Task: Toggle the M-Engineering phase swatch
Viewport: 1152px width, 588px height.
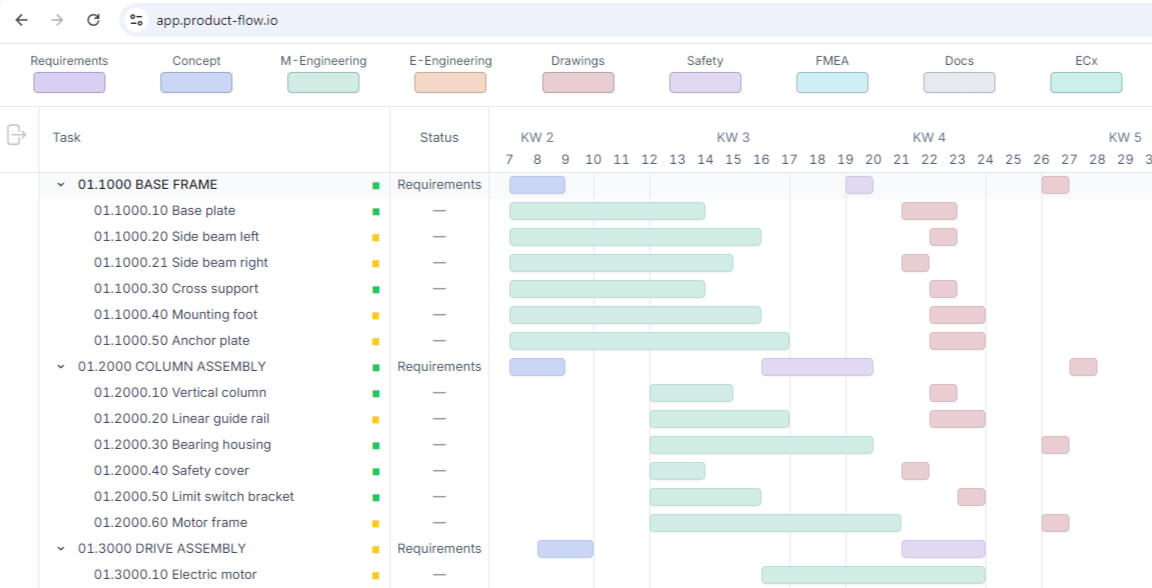Action: point(323,83)
